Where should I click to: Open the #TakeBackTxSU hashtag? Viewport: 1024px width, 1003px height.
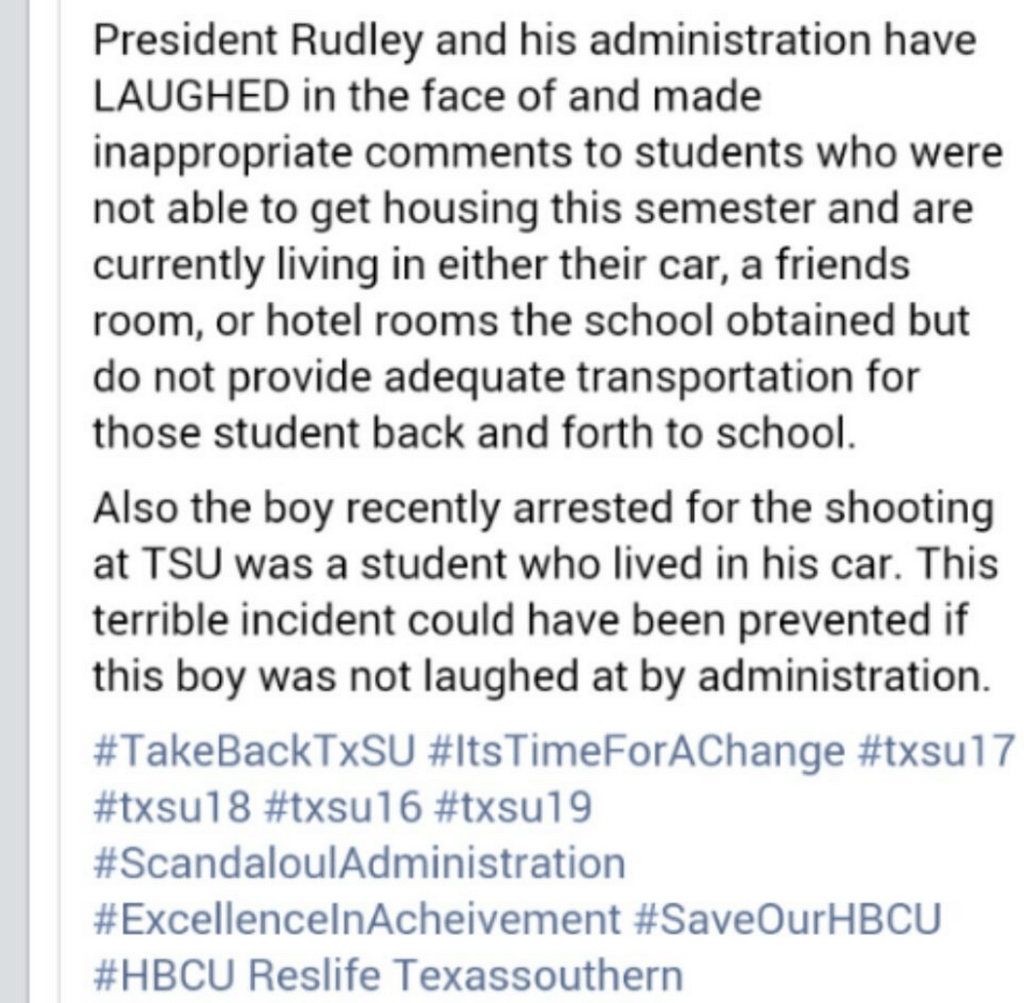tap(252, 750)
